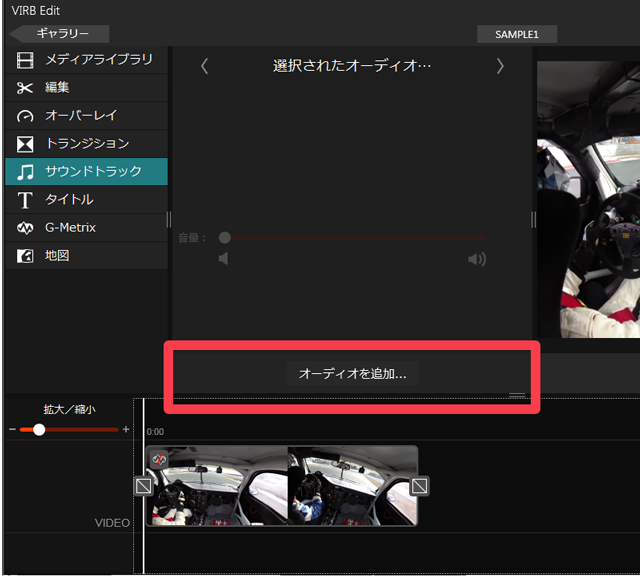Select the G-Metrix waveform icon

click(x=25, y=228)
